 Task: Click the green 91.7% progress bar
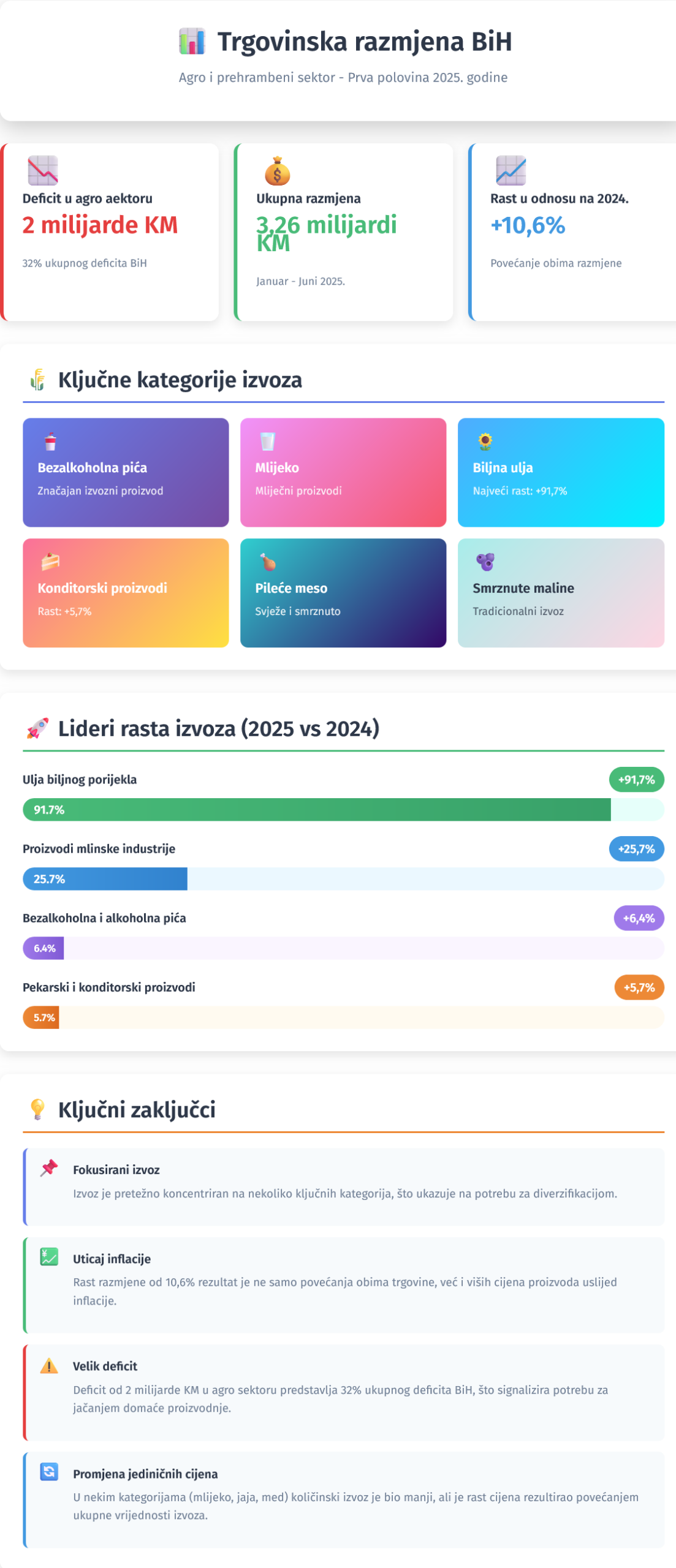pos(316,809)
